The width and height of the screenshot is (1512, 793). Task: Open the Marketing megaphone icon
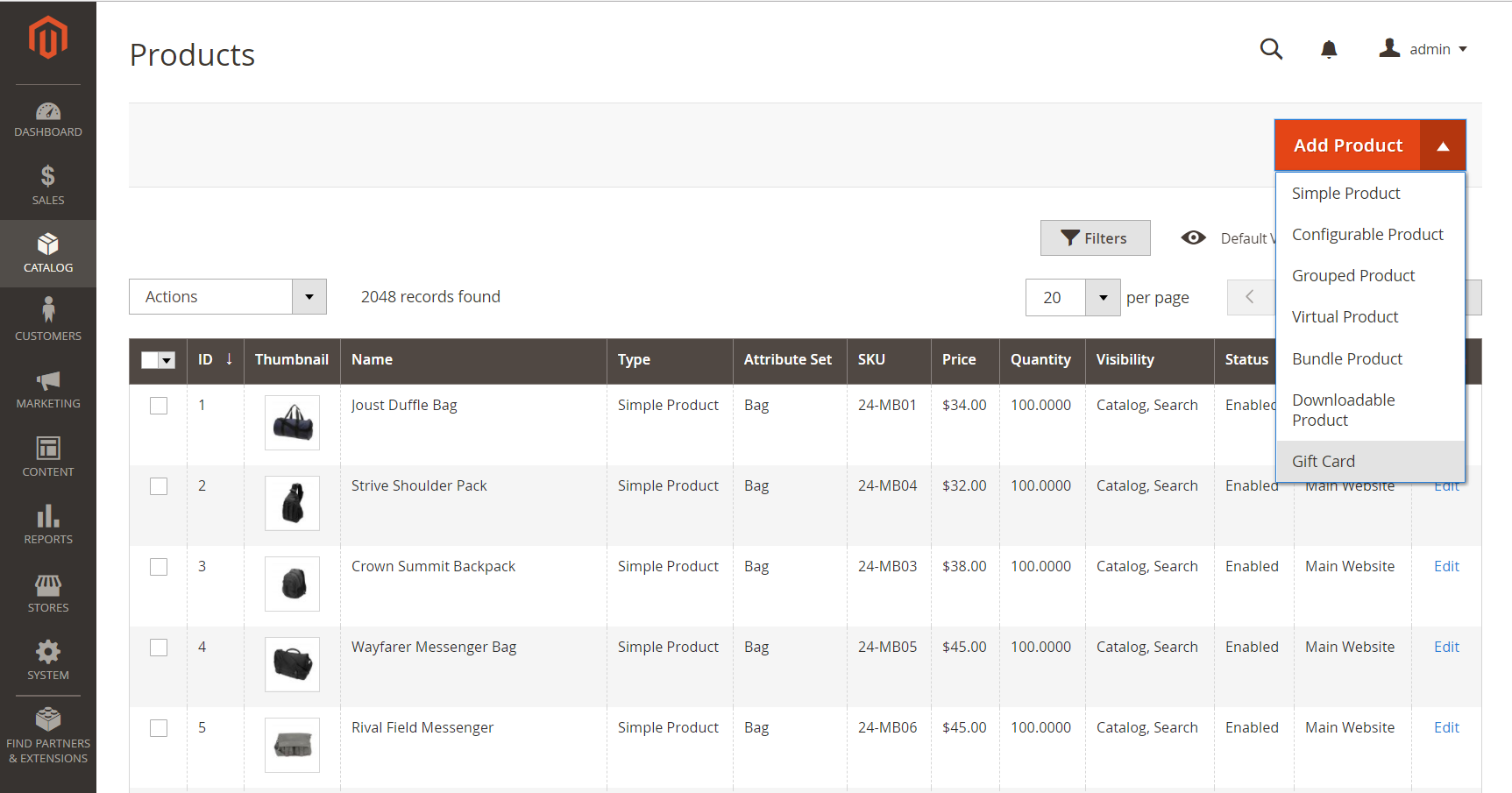point(48,386)
